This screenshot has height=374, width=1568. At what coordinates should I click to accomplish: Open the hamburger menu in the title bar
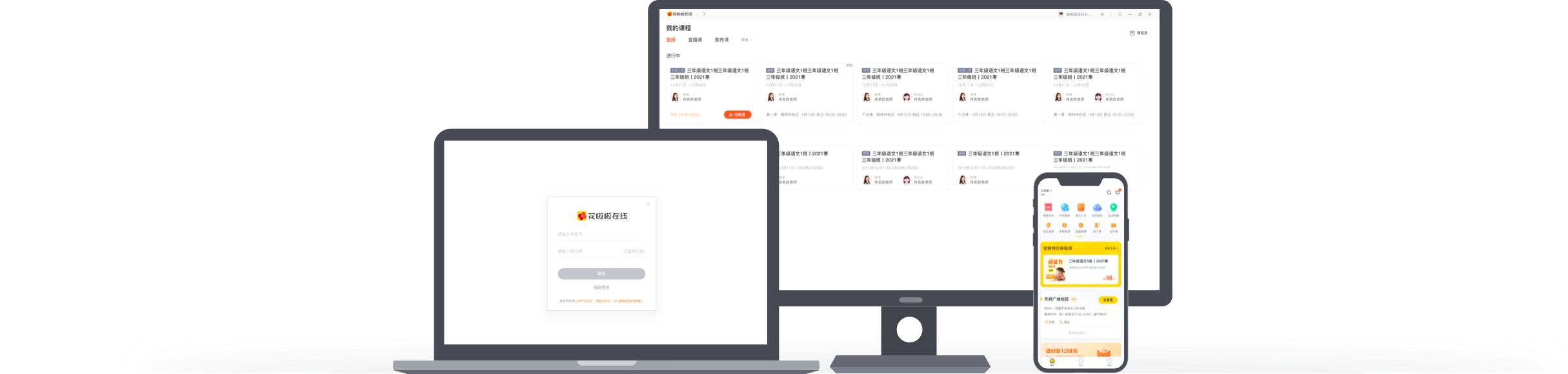(1101, 14)
